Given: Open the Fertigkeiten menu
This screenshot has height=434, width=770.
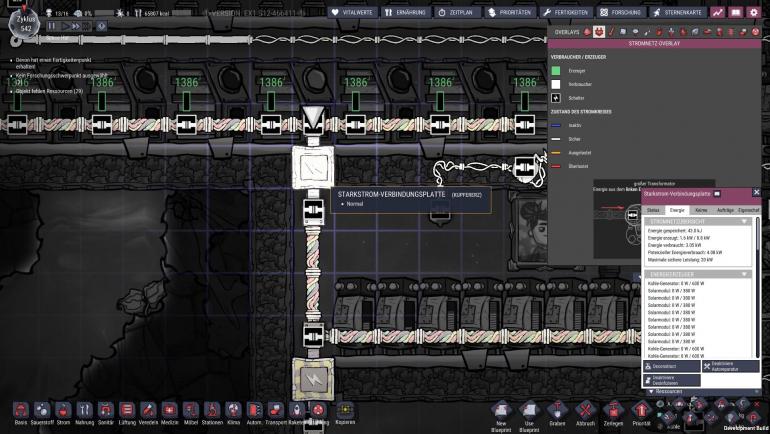Looking at the screenshot, I should [566, 12].
